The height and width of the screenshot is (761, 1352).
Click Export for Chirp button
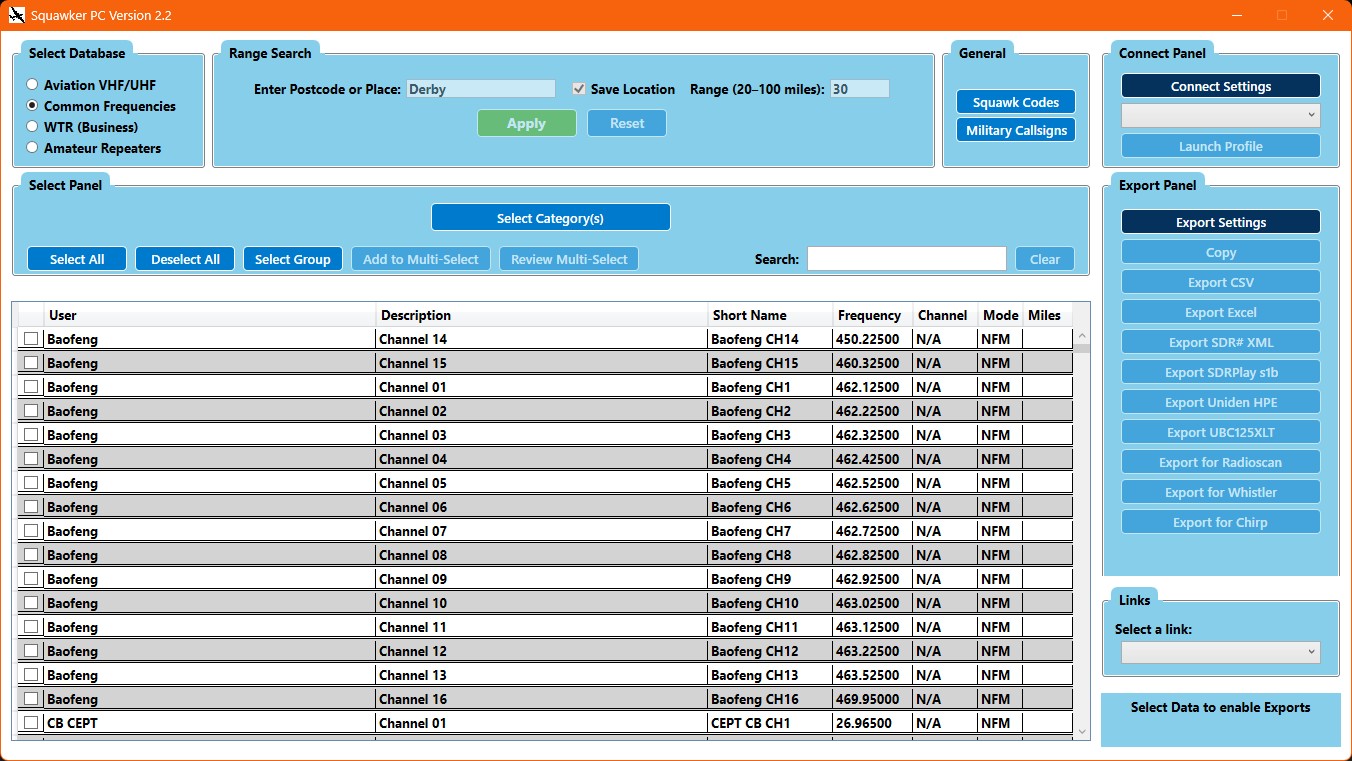(1220, 522)
